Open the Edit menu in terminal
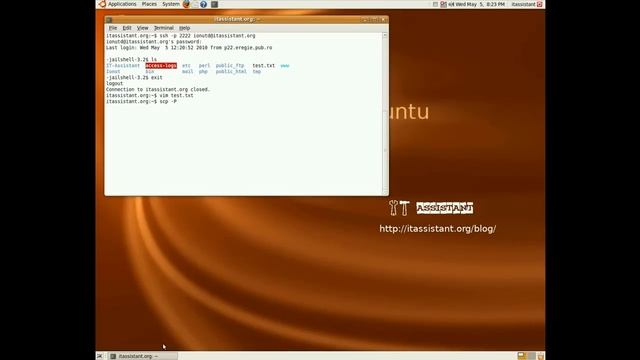Screen dimensions: 640x360 coord(127,28)
